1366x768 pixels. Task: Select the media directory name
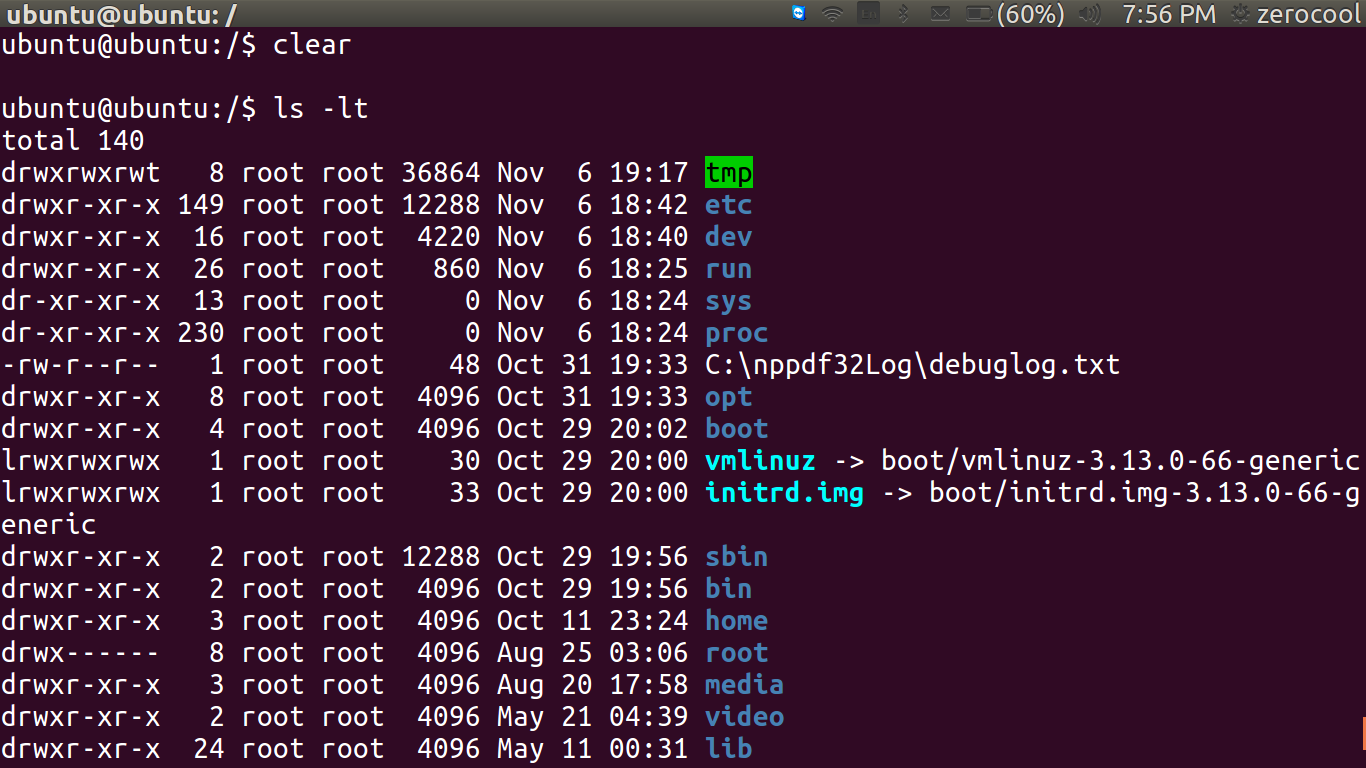coord(745,685)
